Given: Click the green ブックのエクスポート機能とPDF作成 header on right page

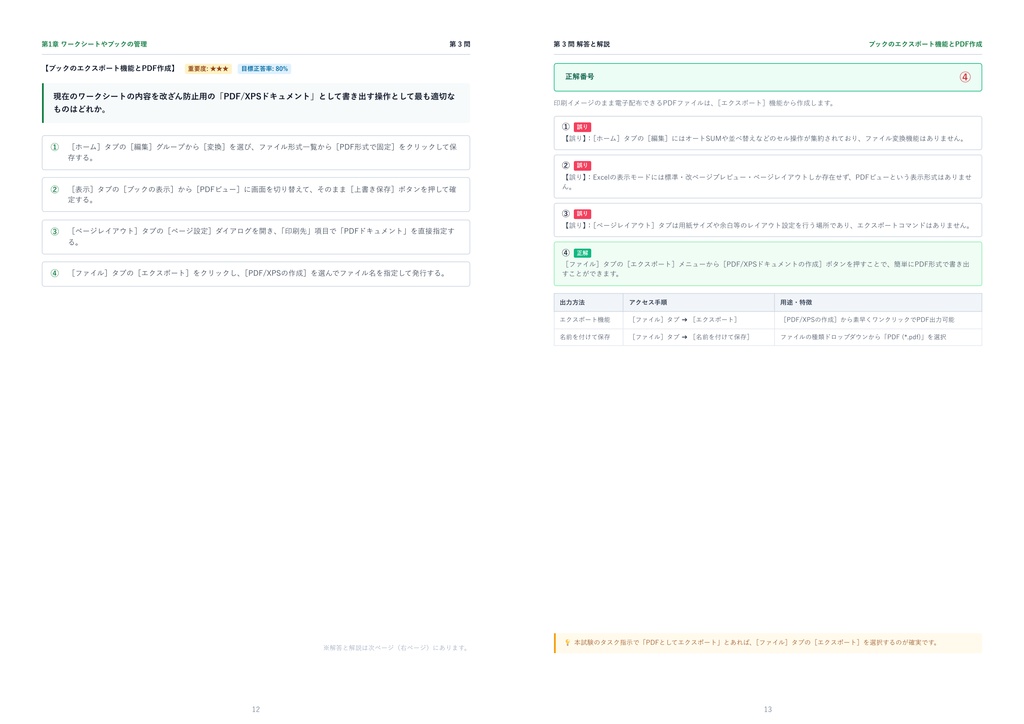Looking at the screenshot, I should tap(925, 44).
